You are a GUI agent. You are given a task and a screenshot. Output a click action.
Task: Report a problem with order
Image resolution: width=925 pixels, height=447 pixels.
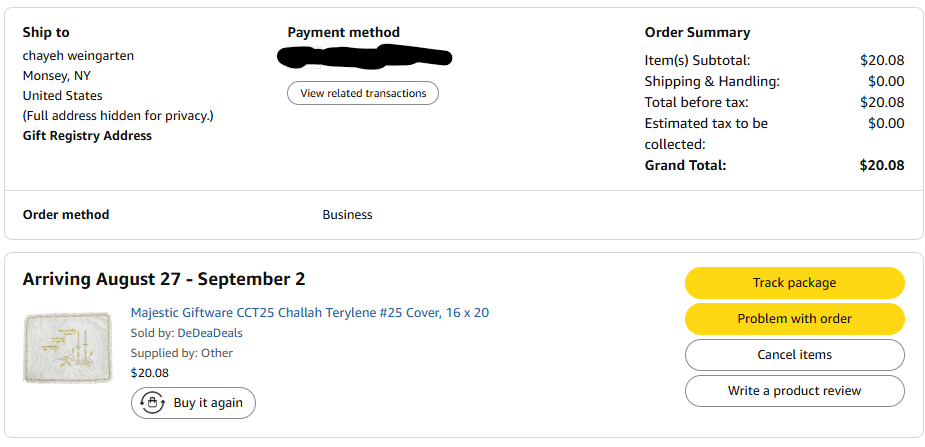pyautogui.click(x=794, y=319)
